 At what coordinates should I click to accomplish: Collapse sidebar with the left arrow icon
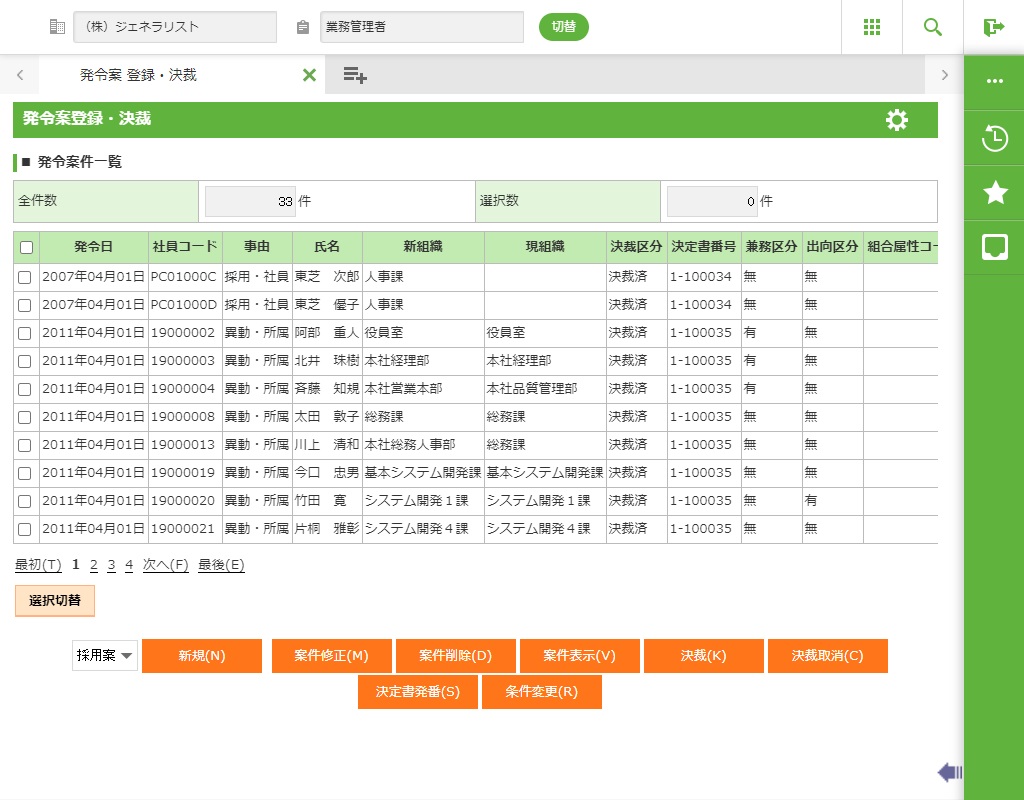point(949,772)
